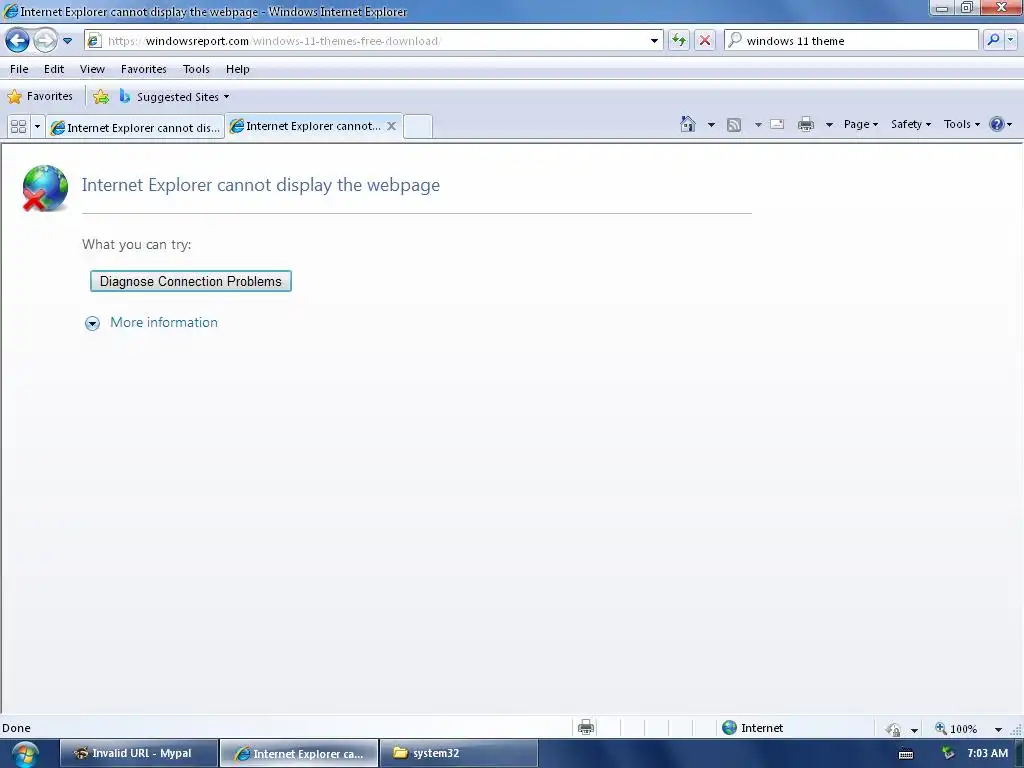Click the 100% zoom level button

click(956, 729)
